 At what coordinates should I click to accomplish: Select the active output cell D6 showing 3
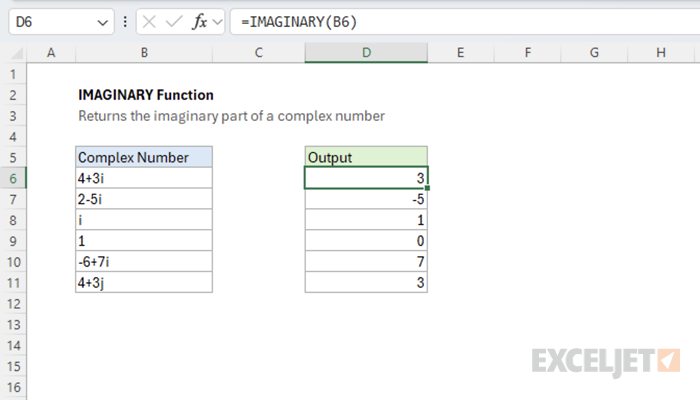[366, 178]
